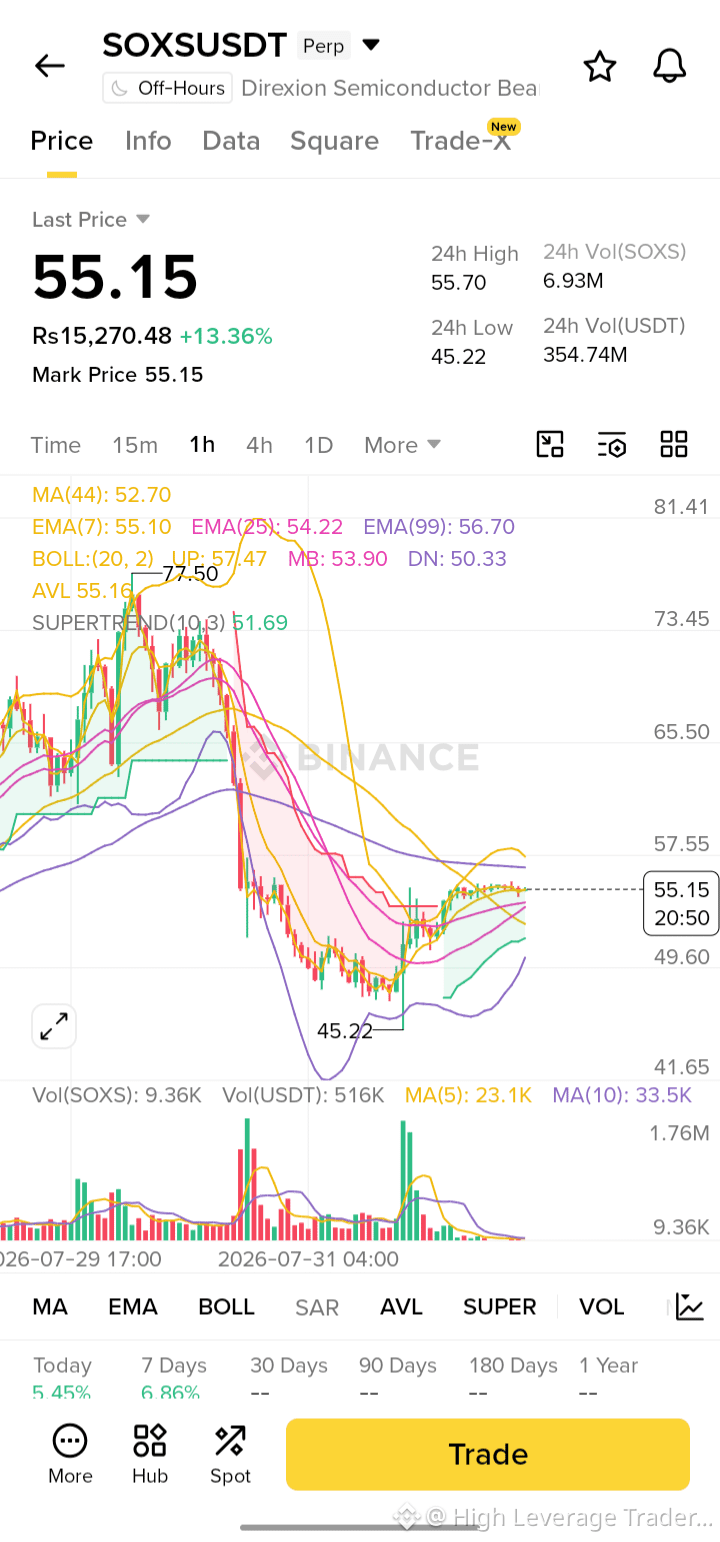
Task: Open price alert bell icon
Action: [x=670, y=66]
